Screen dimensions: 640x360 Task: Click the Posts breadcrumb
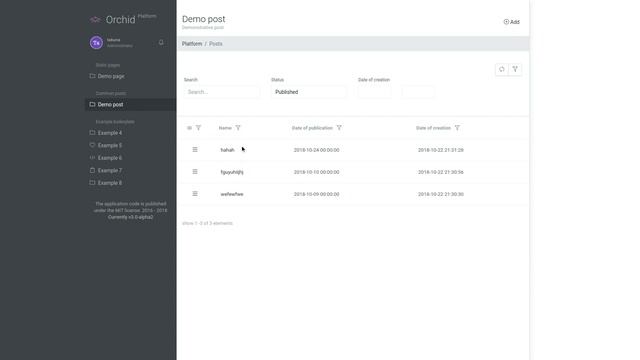216,44
